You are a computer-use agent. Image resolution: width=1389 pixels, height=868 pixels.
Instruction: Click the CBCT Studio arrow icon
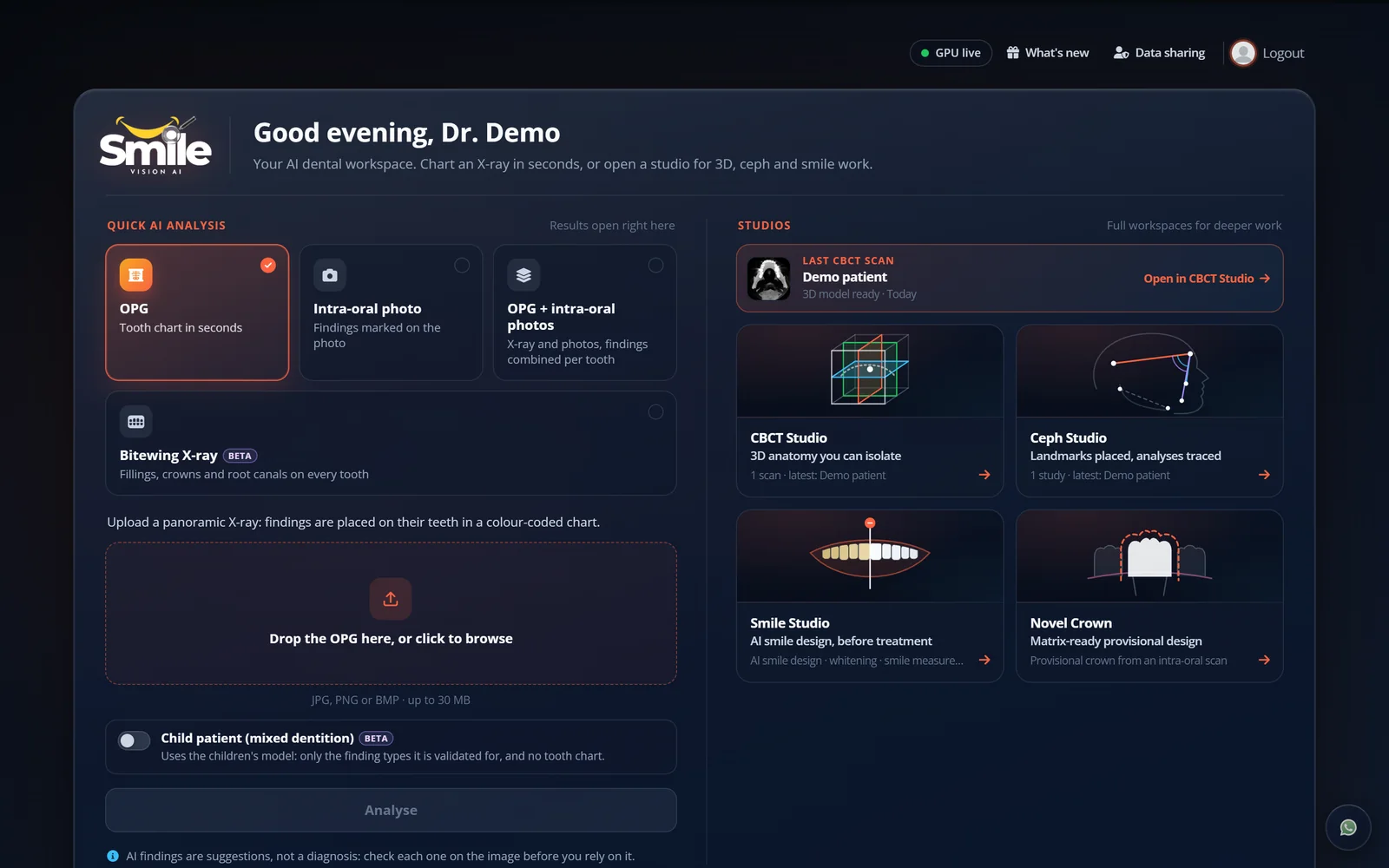pos(984,475)
